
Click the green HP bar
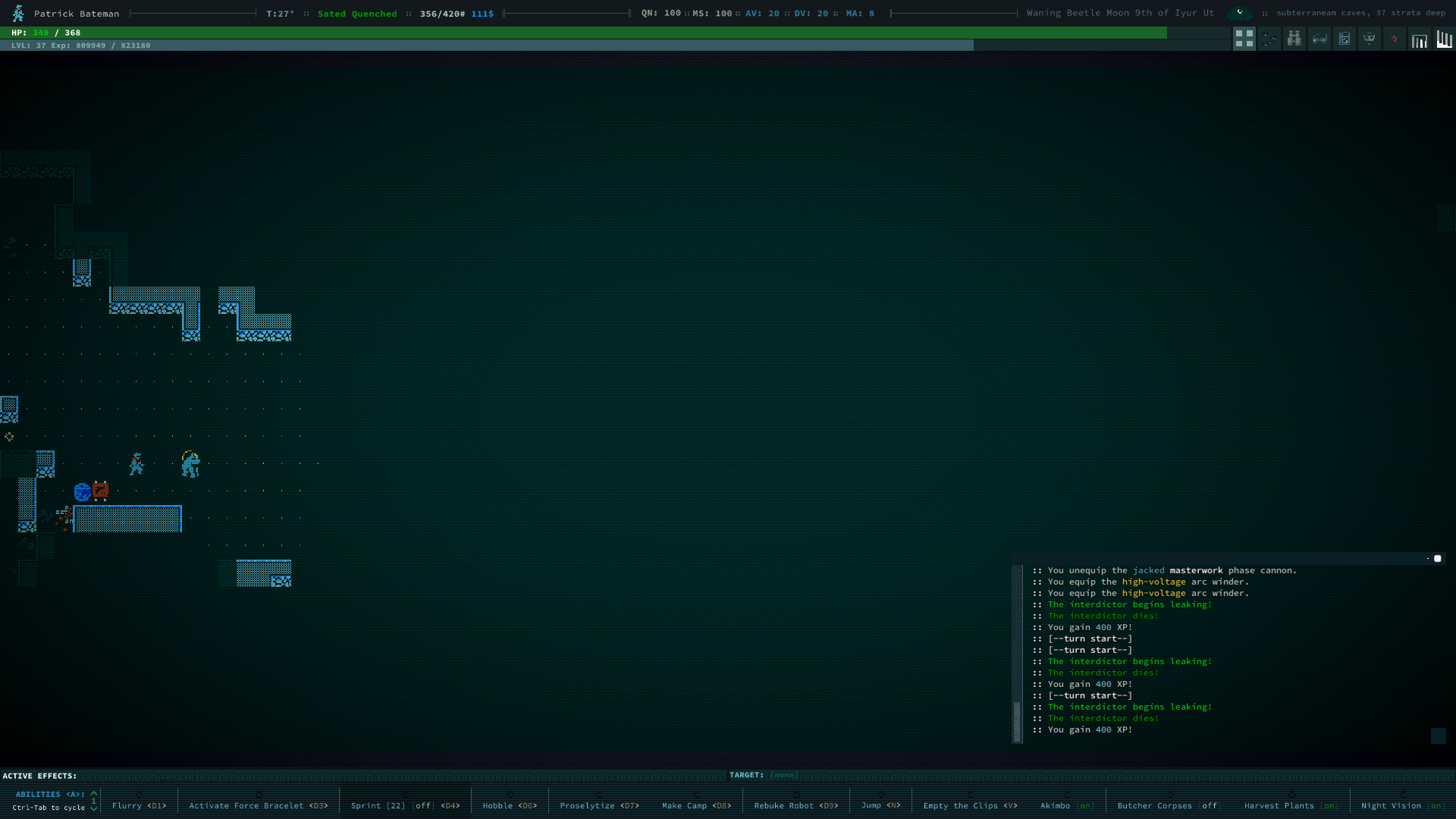[x=584, y=33]
